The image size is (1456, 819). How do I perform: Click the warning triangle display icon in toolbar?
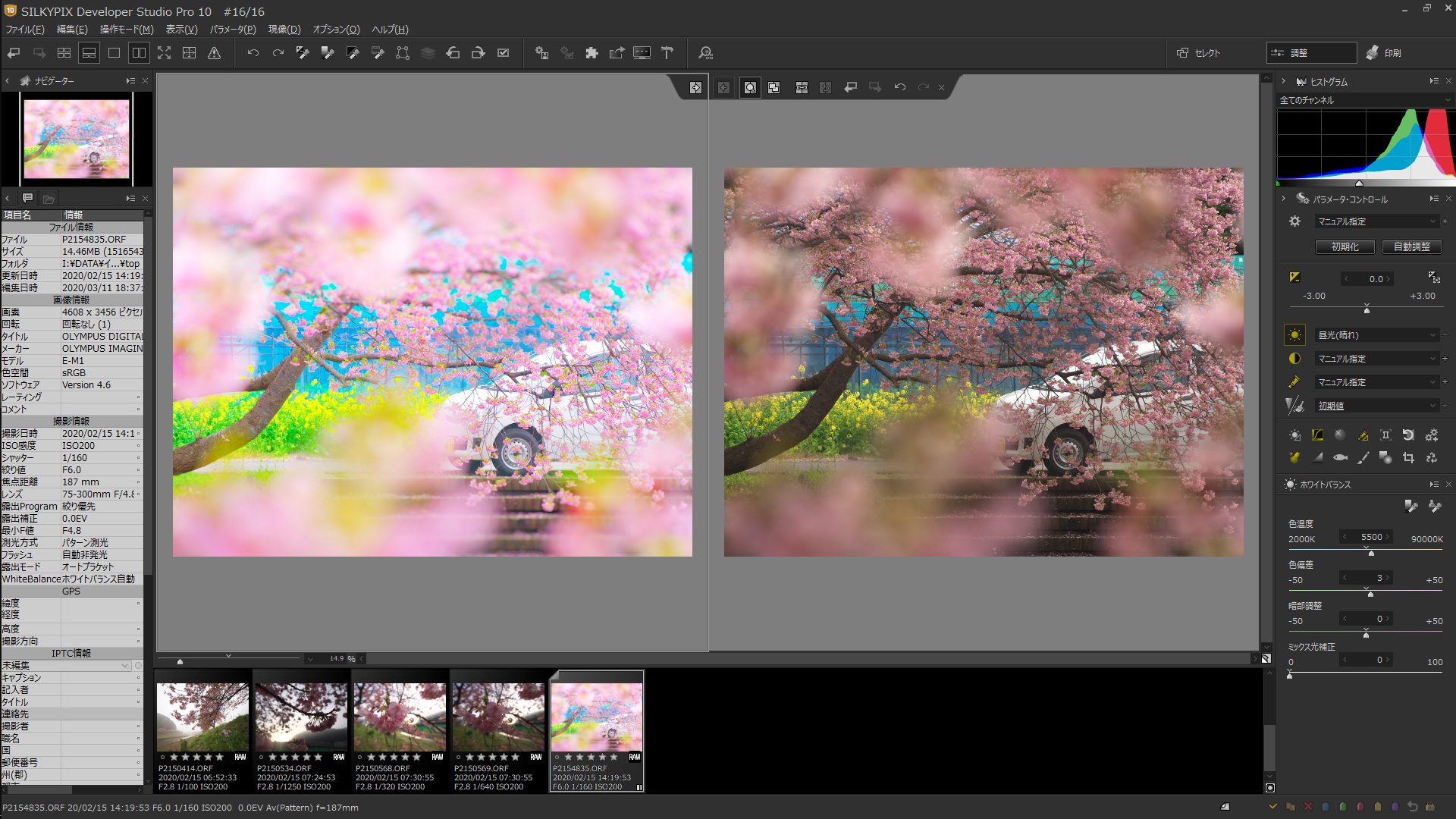coord(215,53)
